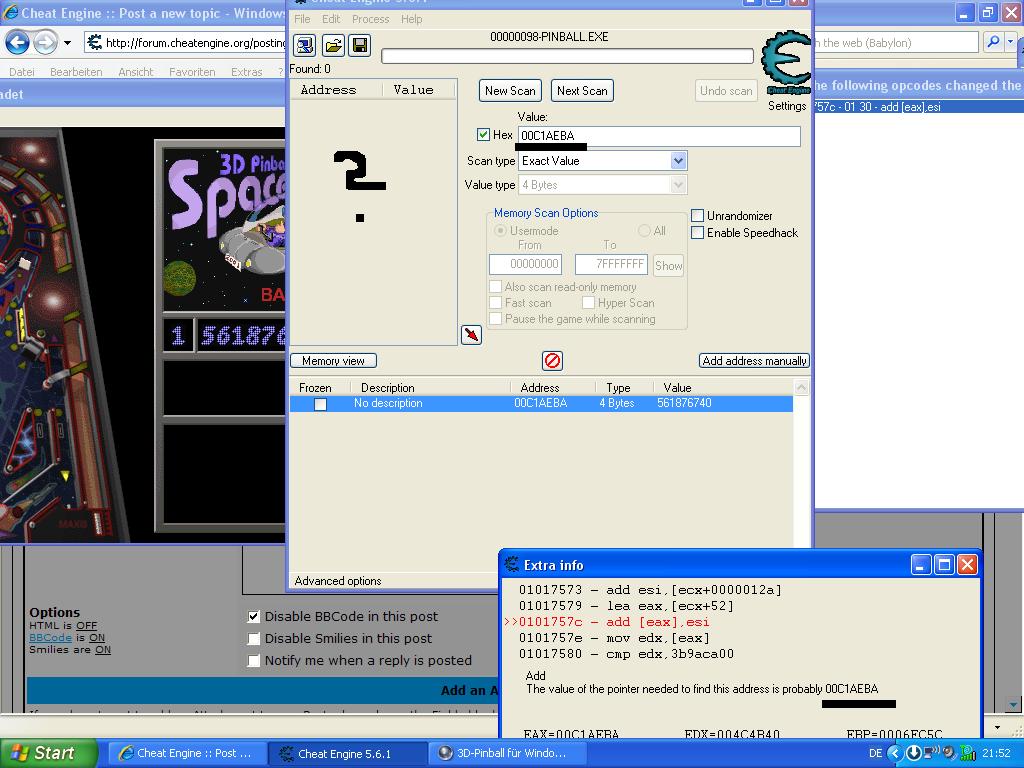Click the hex Value input field
The image size is (1024, 768).
(x=659, y=136)
